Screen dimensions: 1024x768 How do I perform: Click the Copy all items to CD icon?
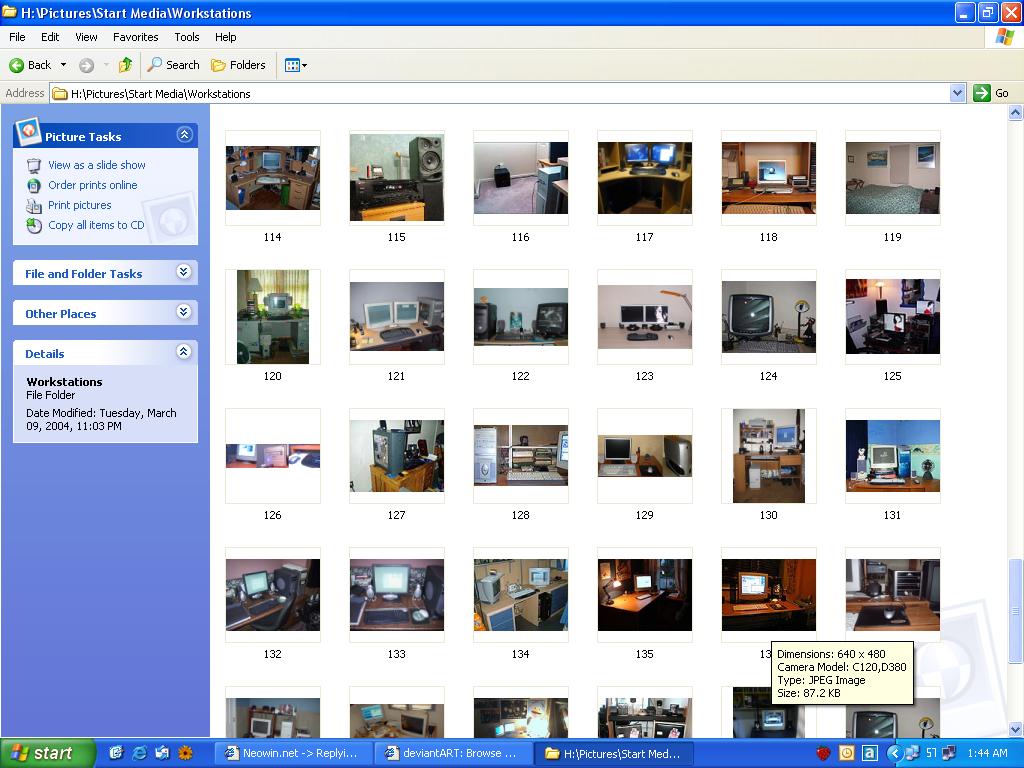pos(34,225)
